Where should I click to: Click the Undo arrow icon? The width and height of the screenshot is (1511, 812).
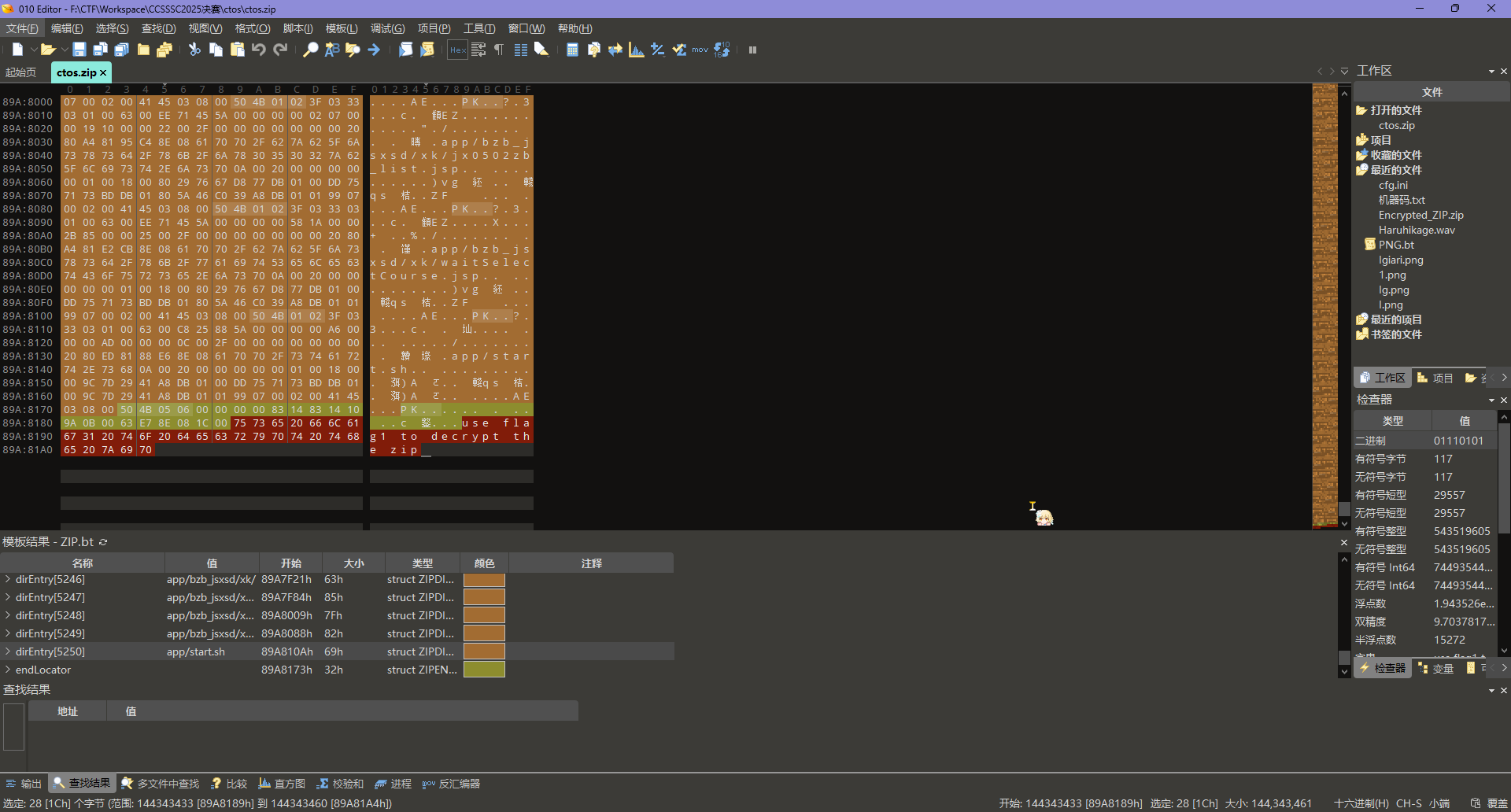pyautogui.click(x=259, y=50)
